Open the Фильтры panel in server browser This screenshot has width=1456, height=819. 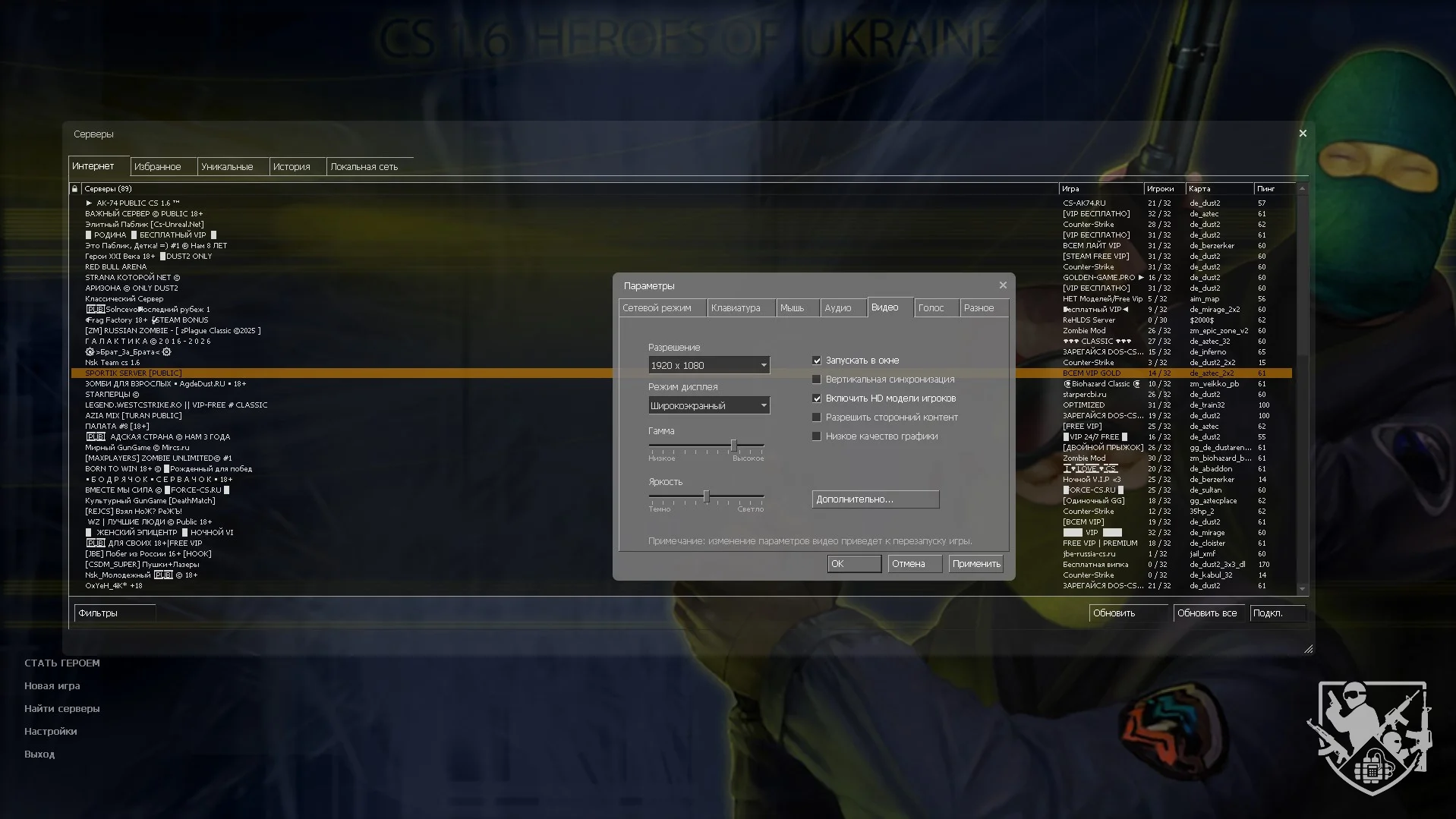(115, 613)
